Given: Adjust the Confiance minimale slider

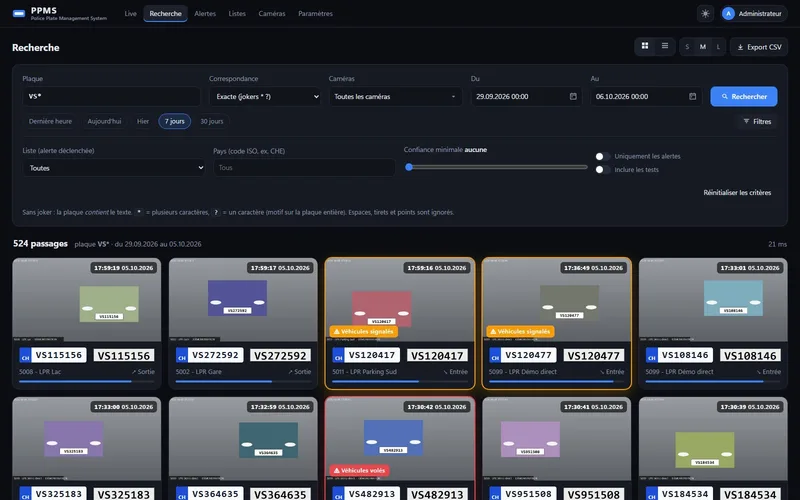Looking at the screenshot, I should pyautogui.click(x=497, y=167).
